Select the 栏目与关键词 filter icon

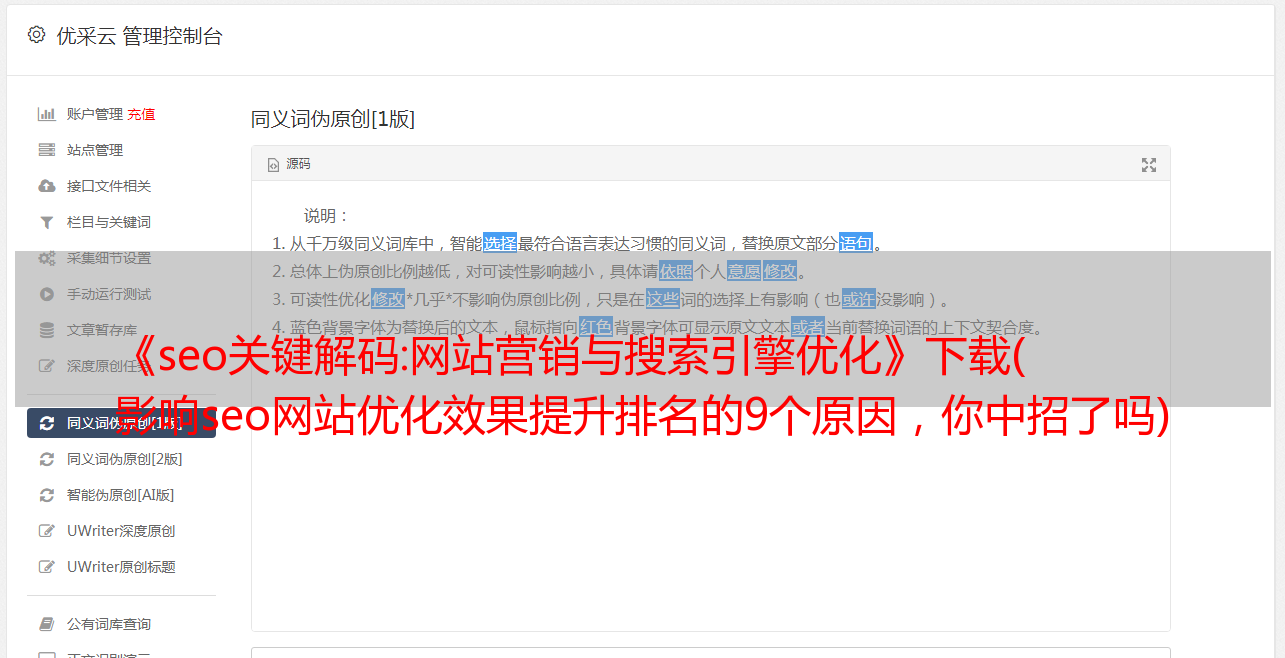46,222
